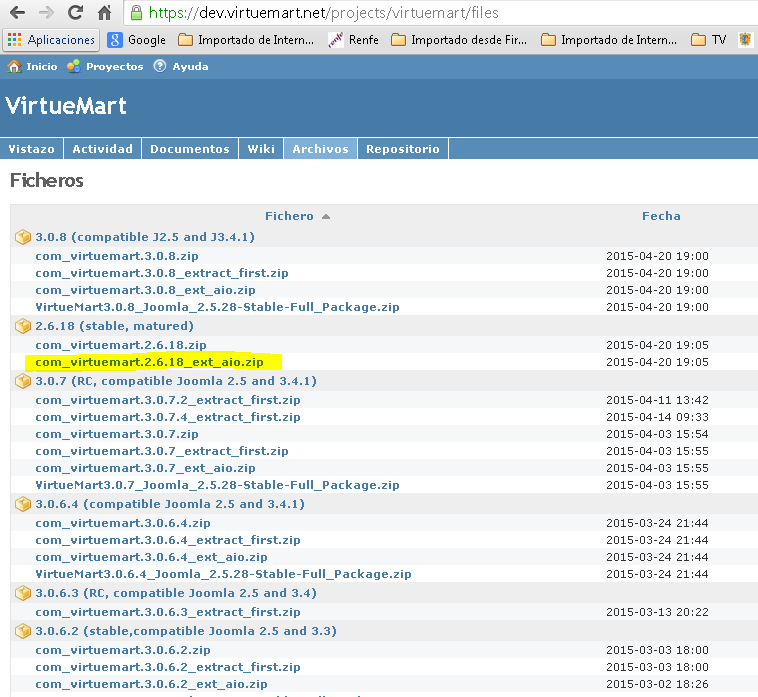Open the first Importado de Intern... bookmark folder
The height and width of the screenshot is (697, 758).
246,40
